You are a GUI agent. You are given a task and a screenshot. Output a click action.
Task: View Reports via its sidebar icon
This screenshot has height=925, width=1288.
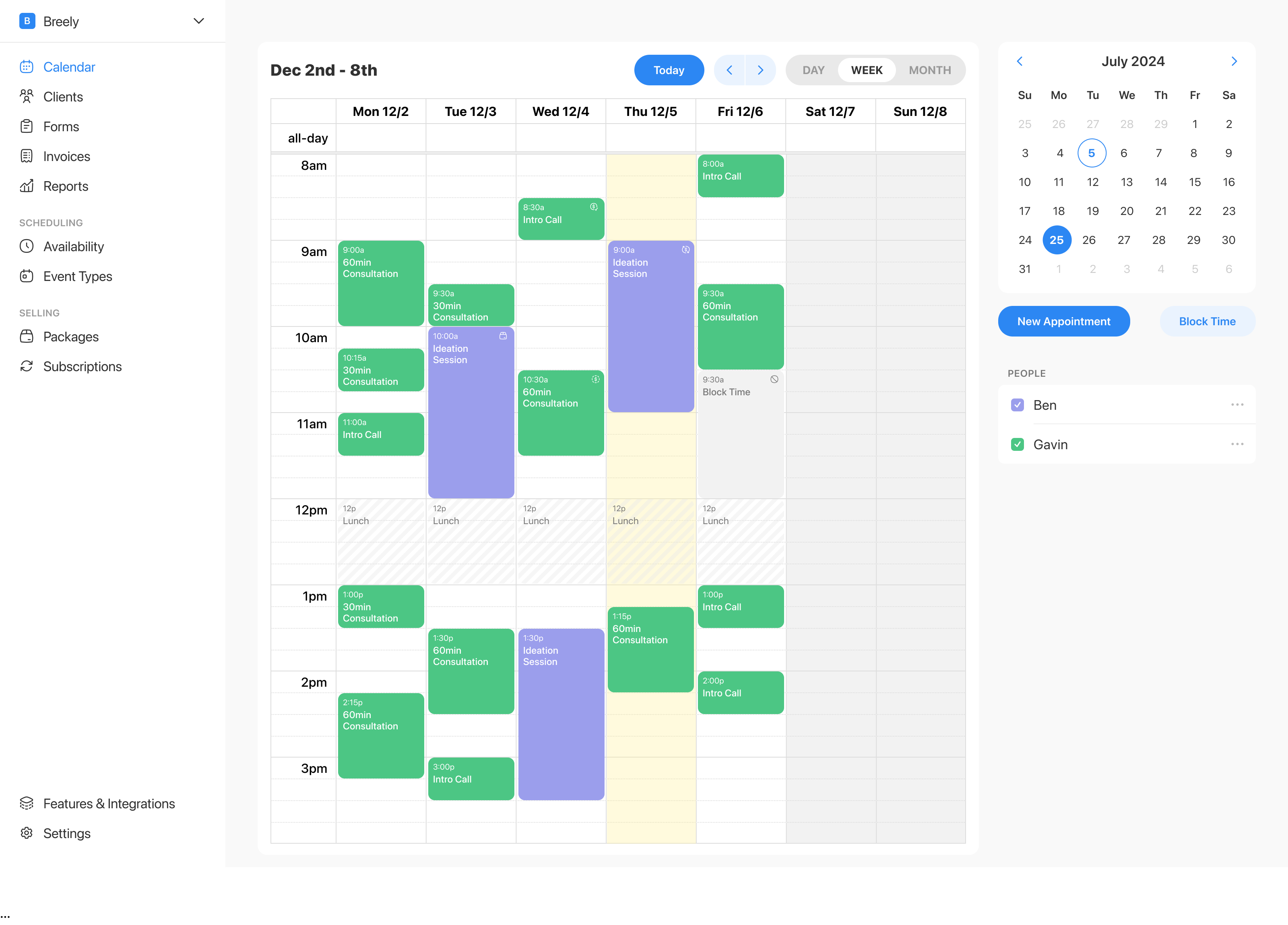[27, 186]
